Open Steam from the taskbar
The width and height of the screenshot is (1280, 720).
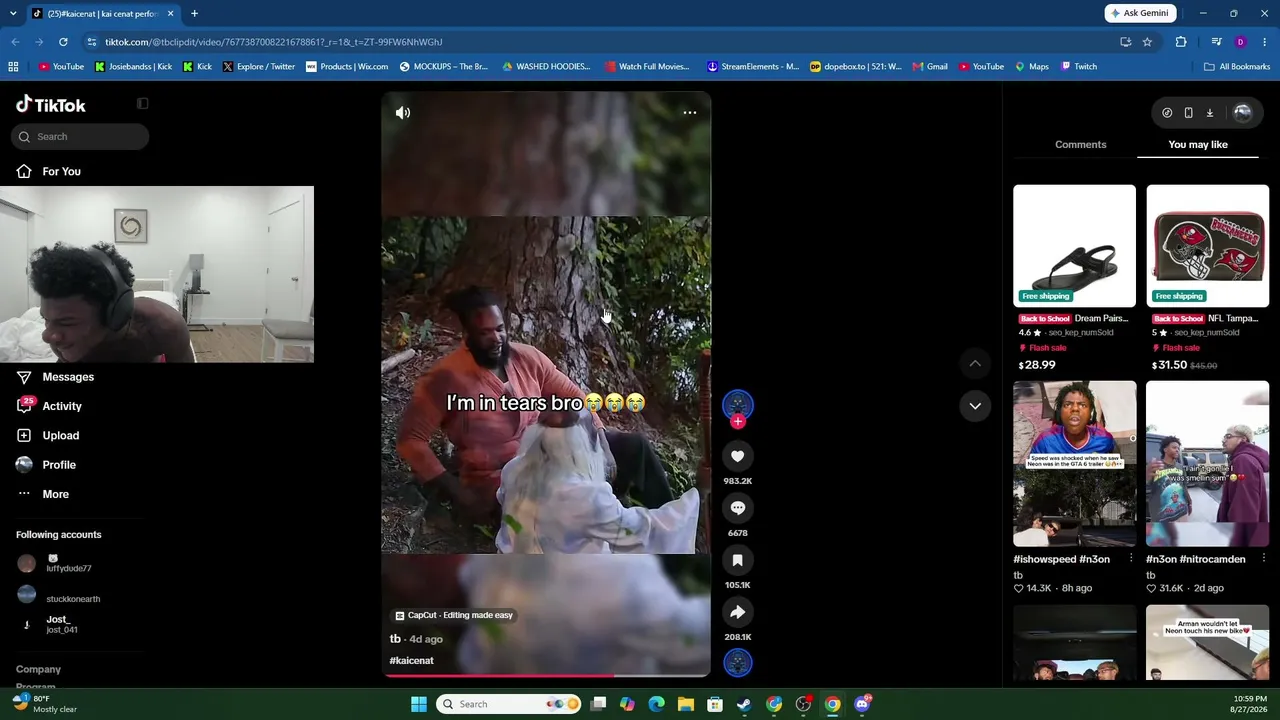[744, 704]
